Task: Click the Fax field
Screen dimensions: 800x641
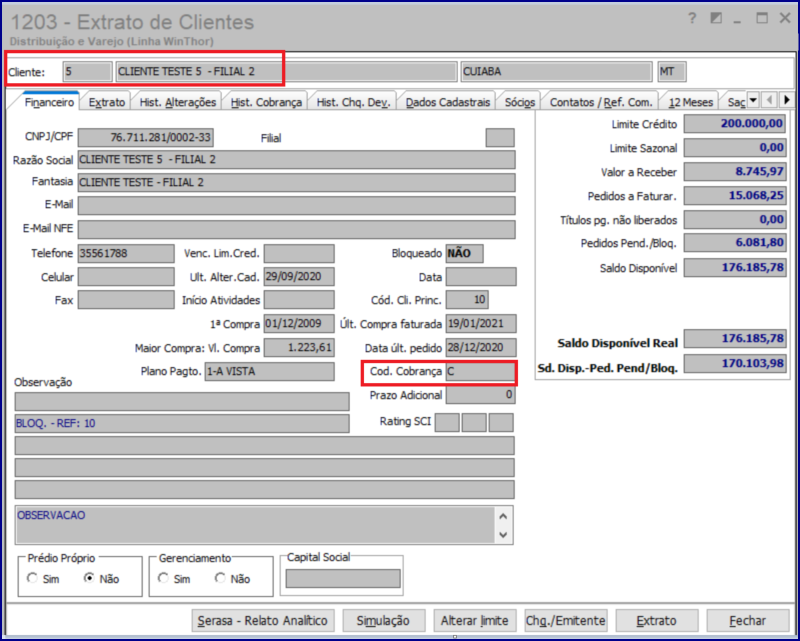Action: [x=126, y=300]
